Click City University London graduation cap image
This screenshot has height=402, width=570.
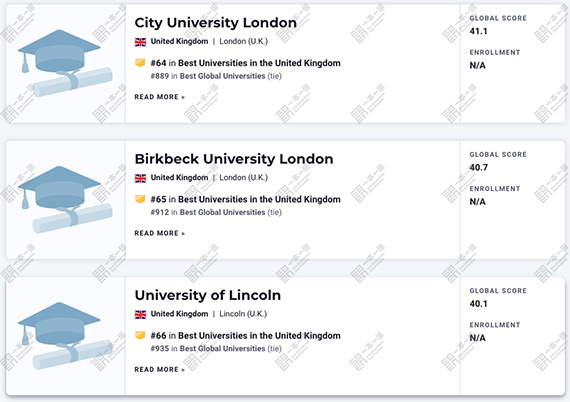65,64
